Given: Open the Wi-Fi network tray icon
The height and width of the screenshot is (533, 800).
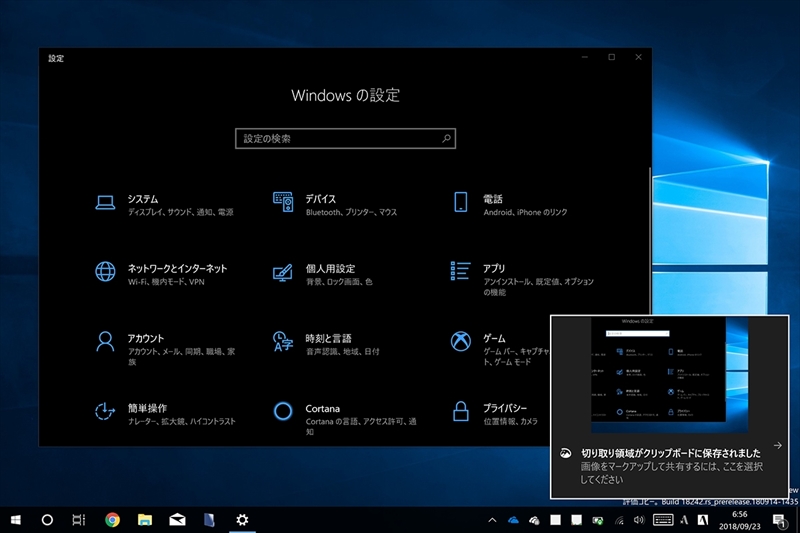Looking at the screenshot, I should click(619, 520).
